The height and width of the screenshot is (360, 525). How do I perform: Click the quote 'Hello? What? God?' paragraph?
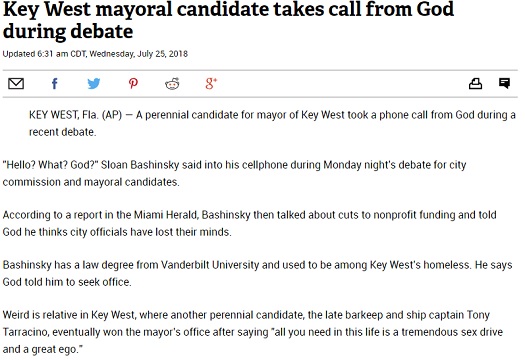pyautogui.click(x=234, y=173)
